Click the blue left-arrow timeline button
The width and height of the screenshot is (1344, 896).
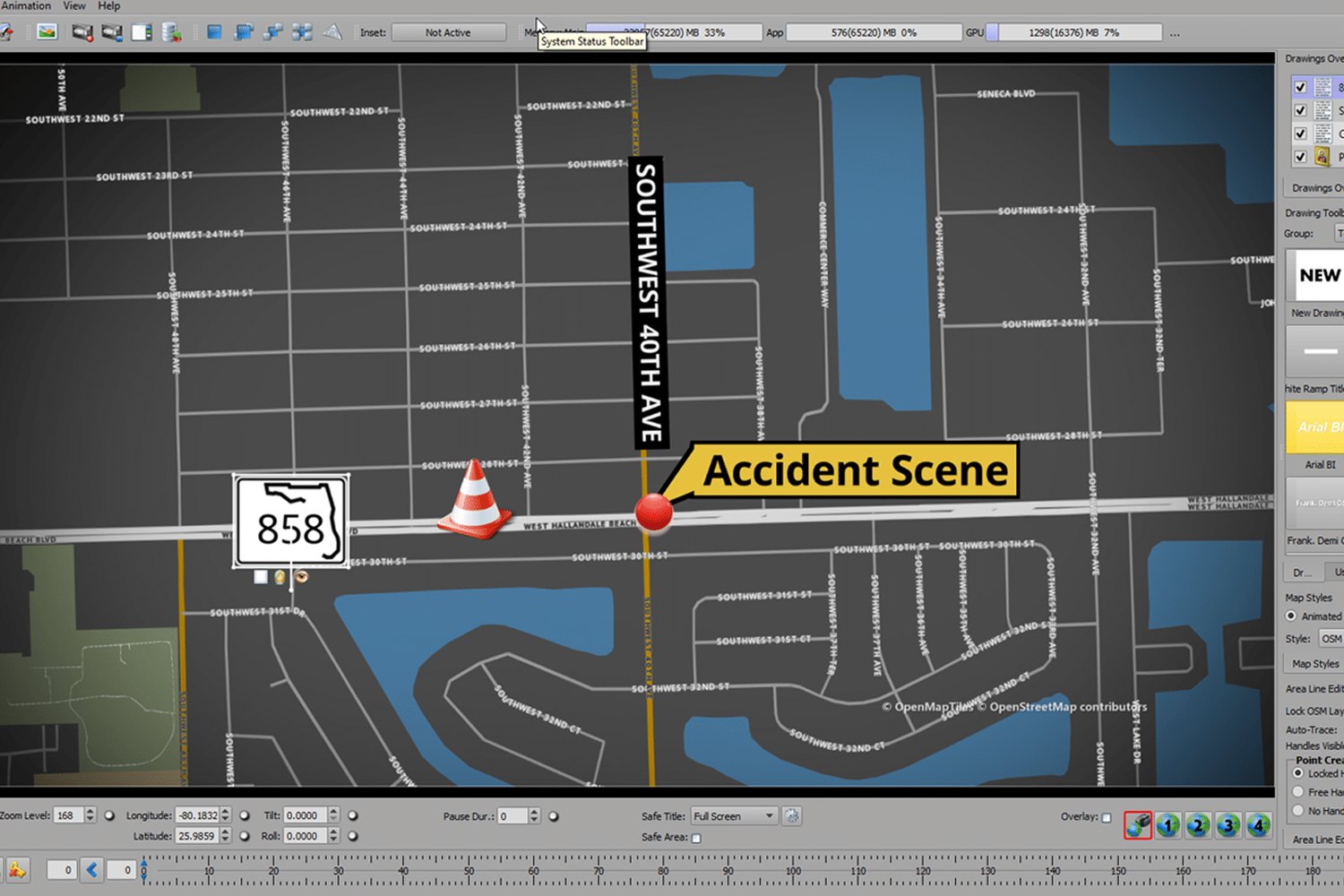tap(92, 869)
